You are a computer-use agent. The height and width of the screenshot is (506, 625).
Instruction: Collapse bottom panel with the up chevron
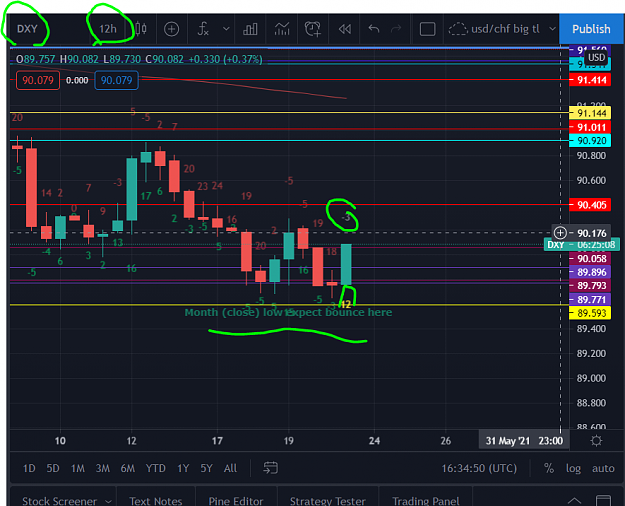click(574, 501)
